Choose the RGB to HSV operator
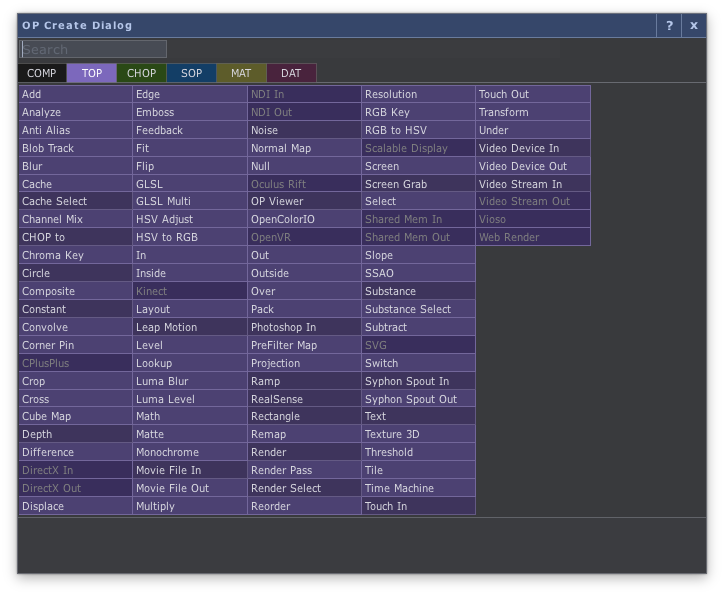The height and width of the screenshot is (595, 724). click(x=418, y=130)
